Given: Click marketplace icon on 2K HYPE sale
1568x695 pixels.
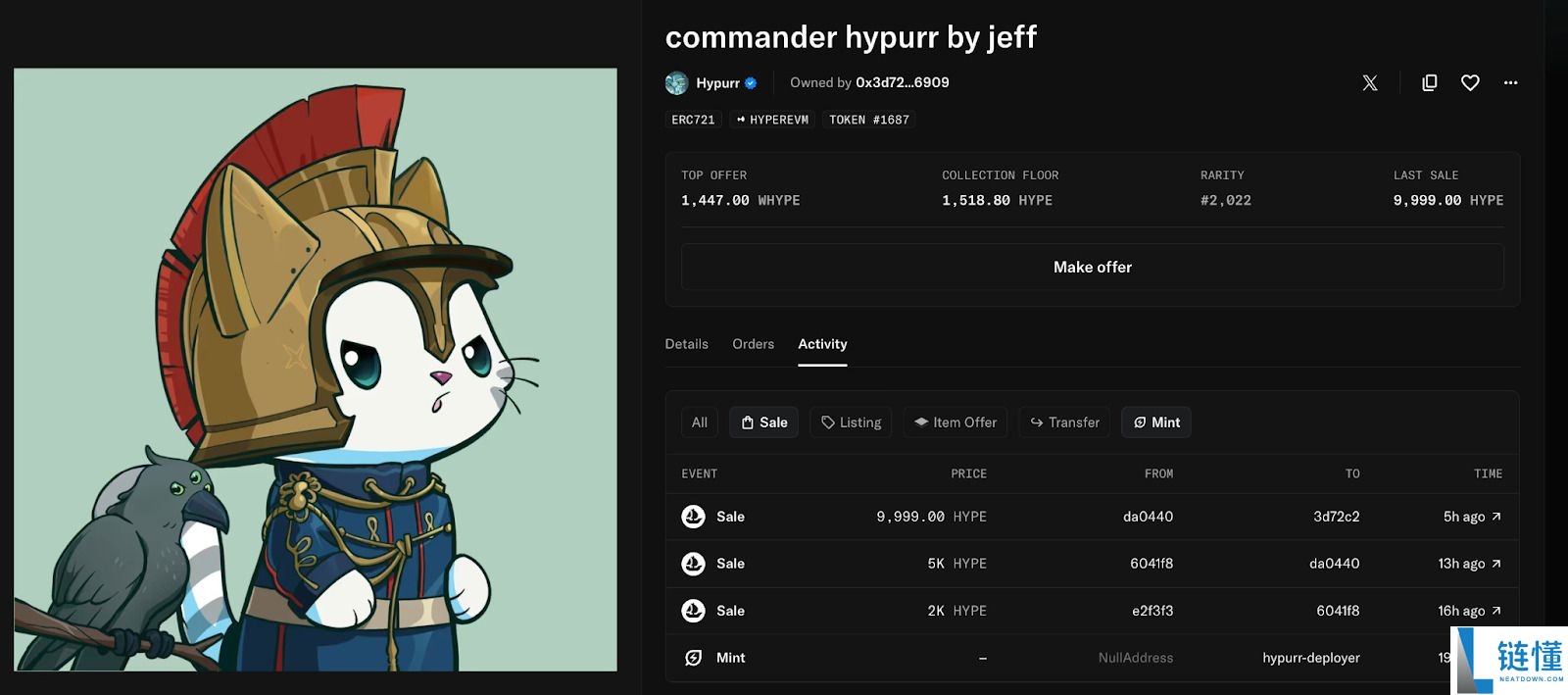Looking at the screenshot, I should click(693, 611).
